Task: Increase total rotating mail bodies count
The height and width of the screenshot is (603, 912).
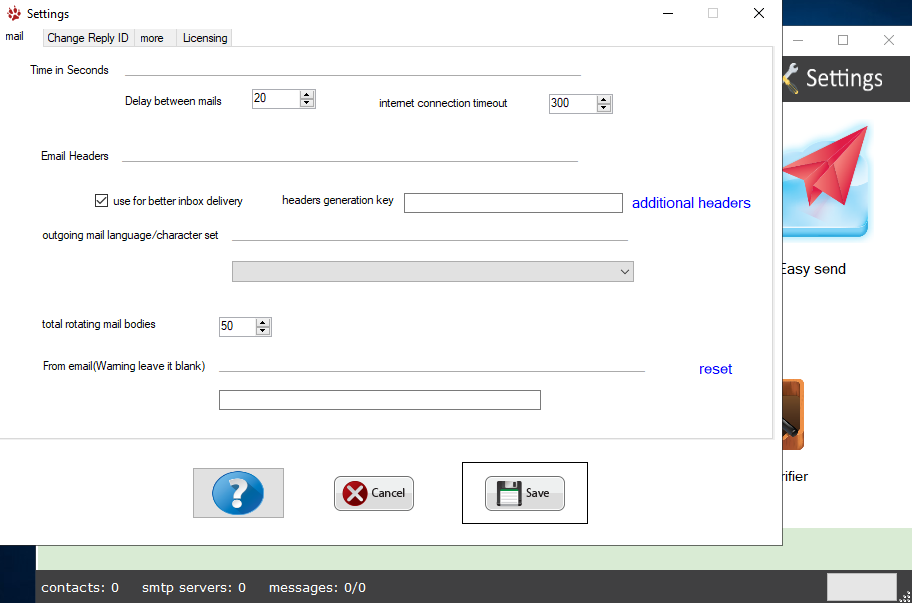Action: coord(263,322)
